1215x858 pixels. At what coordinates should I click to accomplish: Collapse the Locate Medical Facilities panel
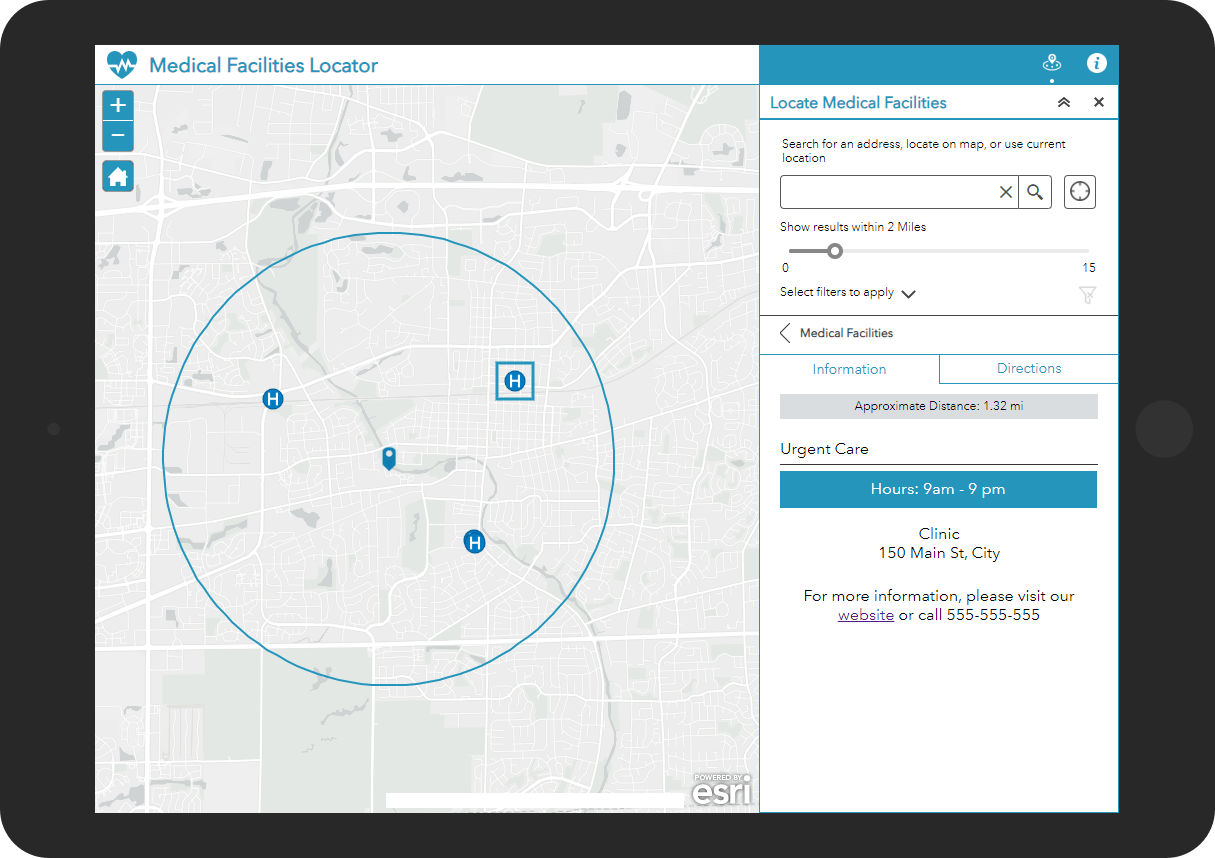1064,103
